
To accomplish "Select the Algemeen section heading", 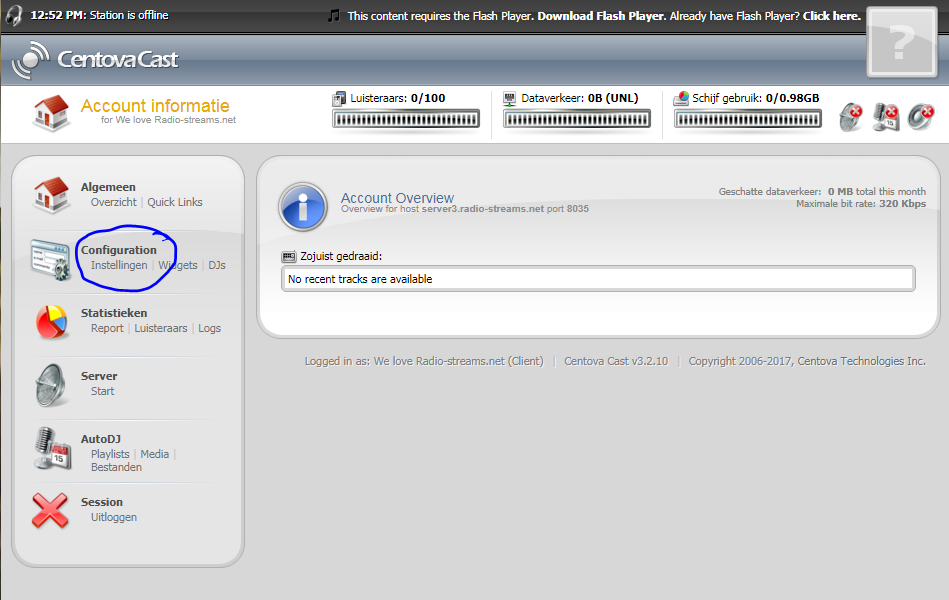I will coord(108,187).
